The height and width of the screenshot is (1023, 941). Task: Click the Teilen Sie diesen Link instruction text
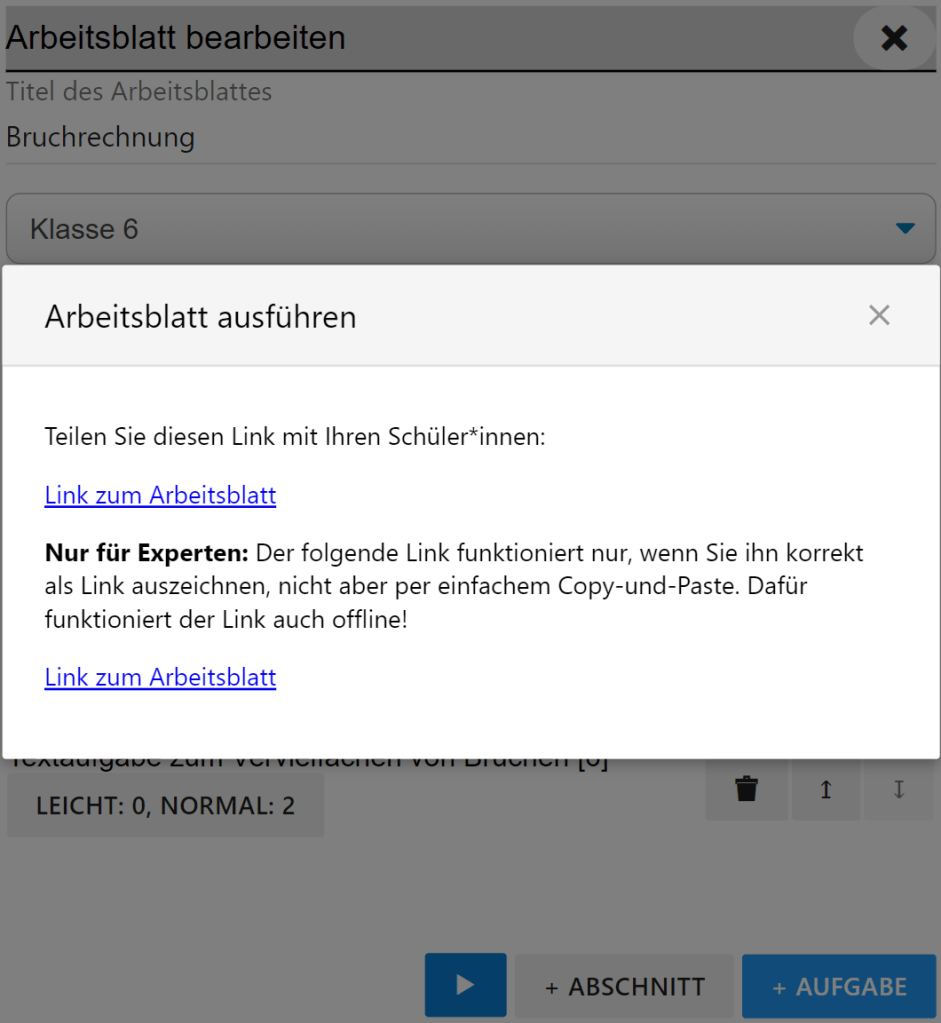click(295, 437)
